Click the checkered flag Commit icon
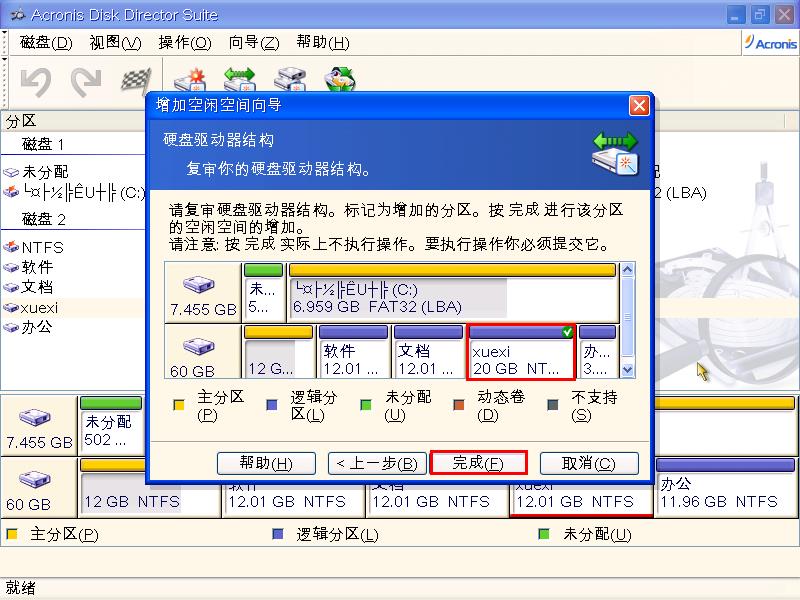Image resolution: width=800 pixels, height=600 pixels. (136, 81)
